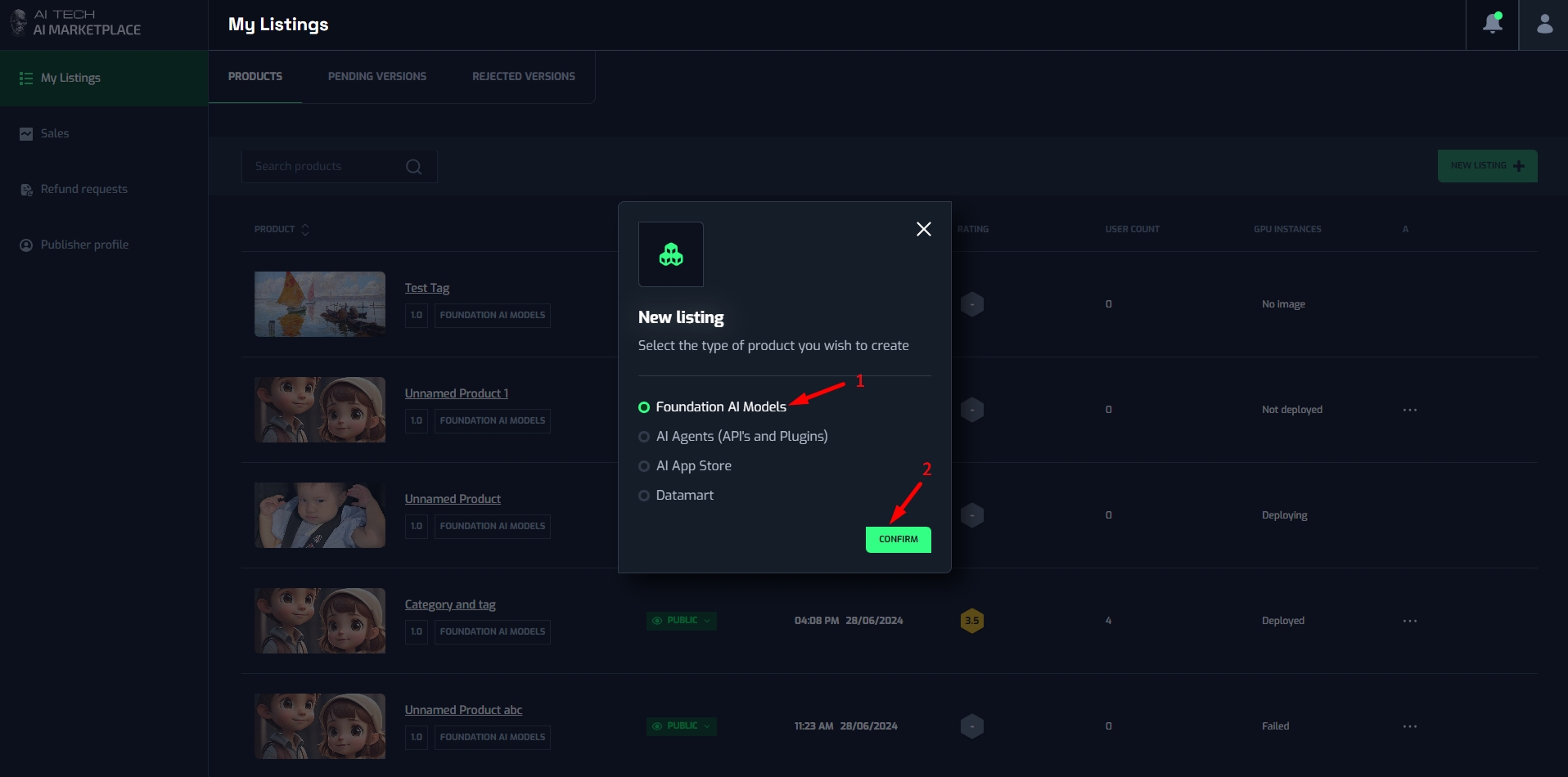Click the notification bell icon
This screenshot has height=777, width=1568.
click(1492, 24)
